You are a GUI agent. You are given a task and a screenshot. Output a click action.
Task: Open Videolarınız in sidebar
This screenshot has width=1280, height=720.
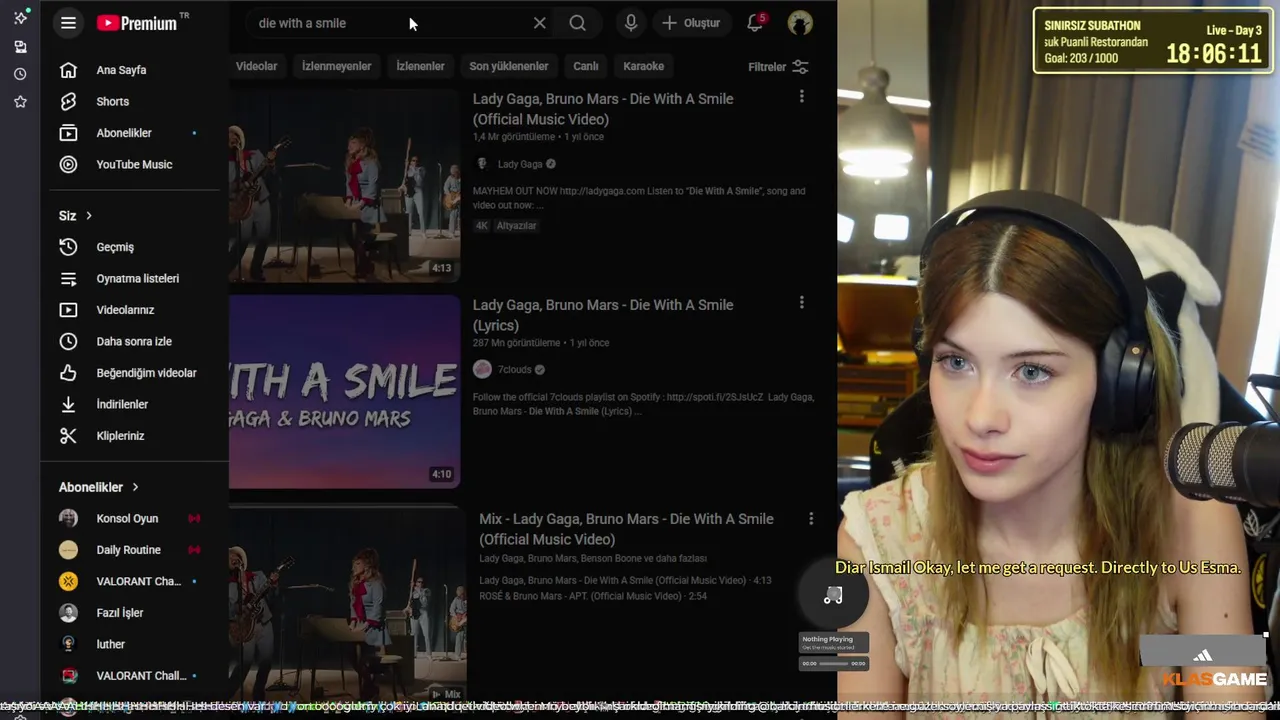point(134,310)
